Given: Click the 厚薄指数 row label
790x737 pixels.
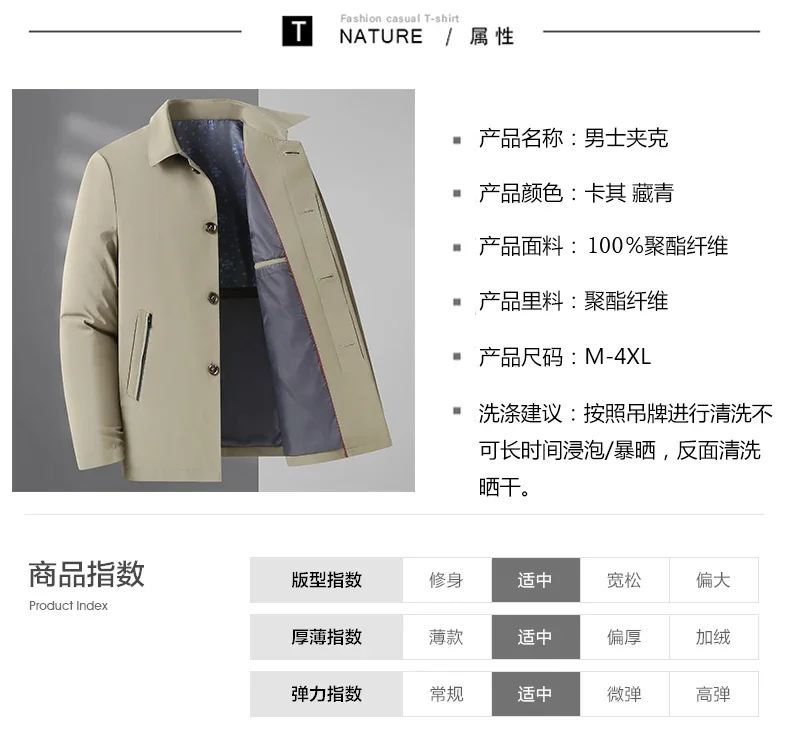Looking at the screenshot, I should coord(326,637).
